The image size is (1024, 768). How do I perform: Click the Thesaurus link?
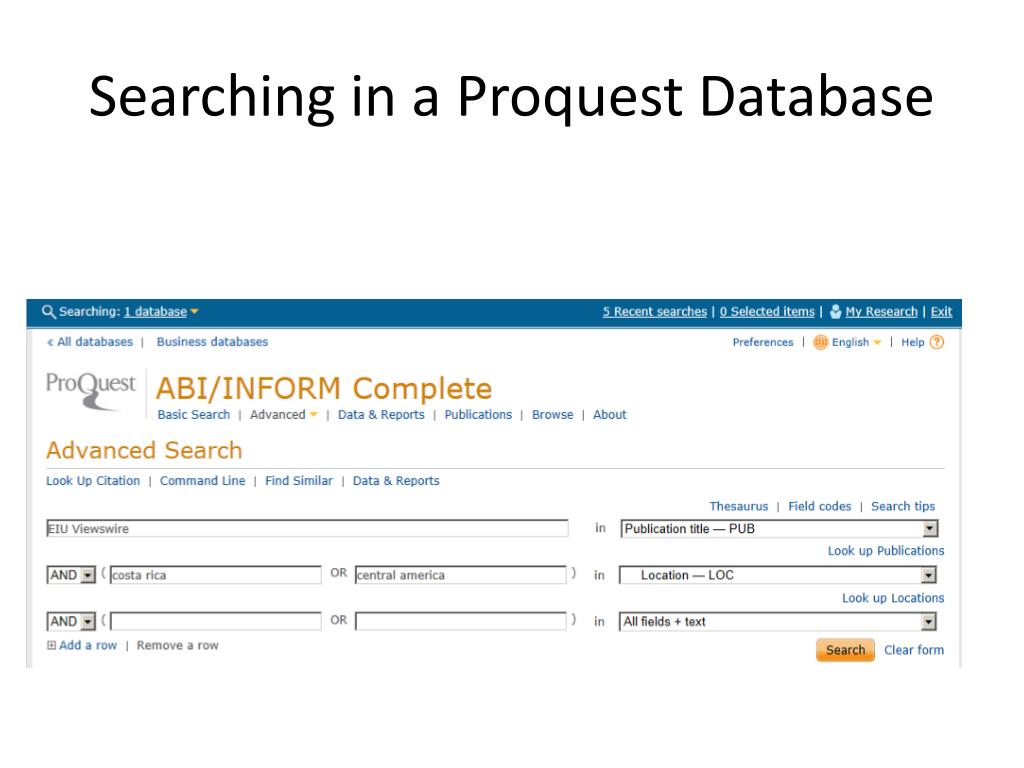click(x=738, y=507)
